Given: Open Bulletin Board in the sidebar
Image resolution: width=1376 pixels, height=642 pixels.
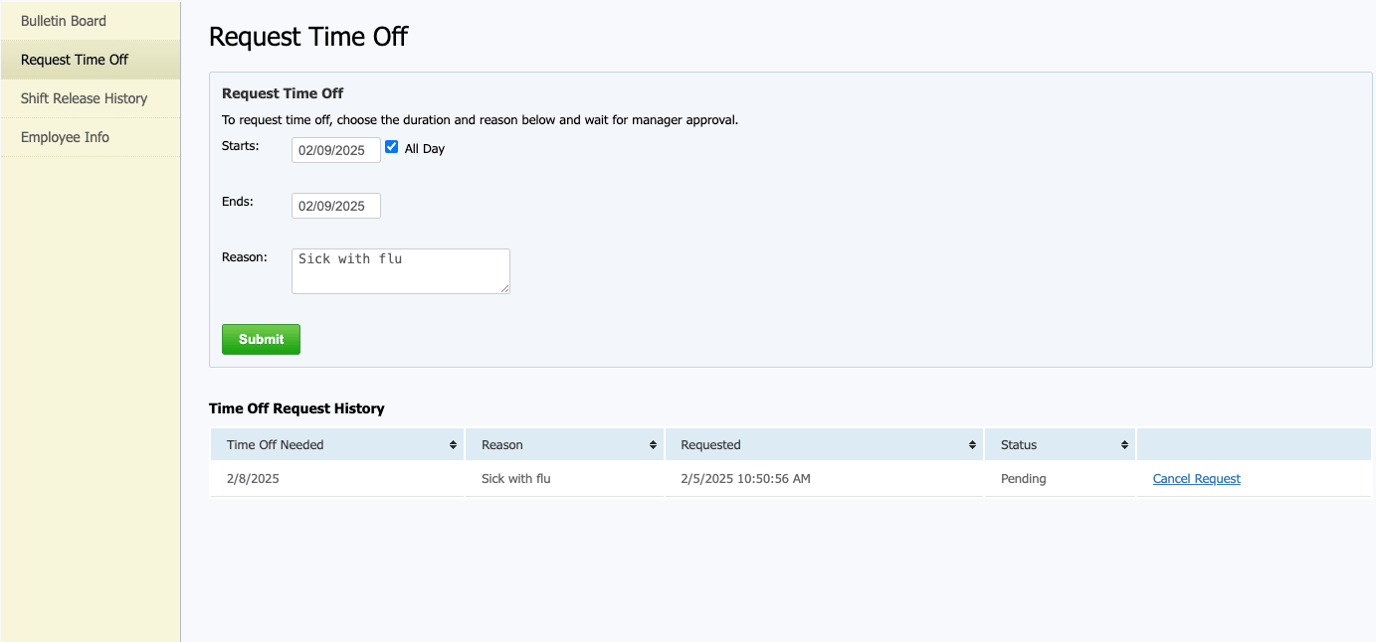Looking at the screenshot, I should pos(64,21).
